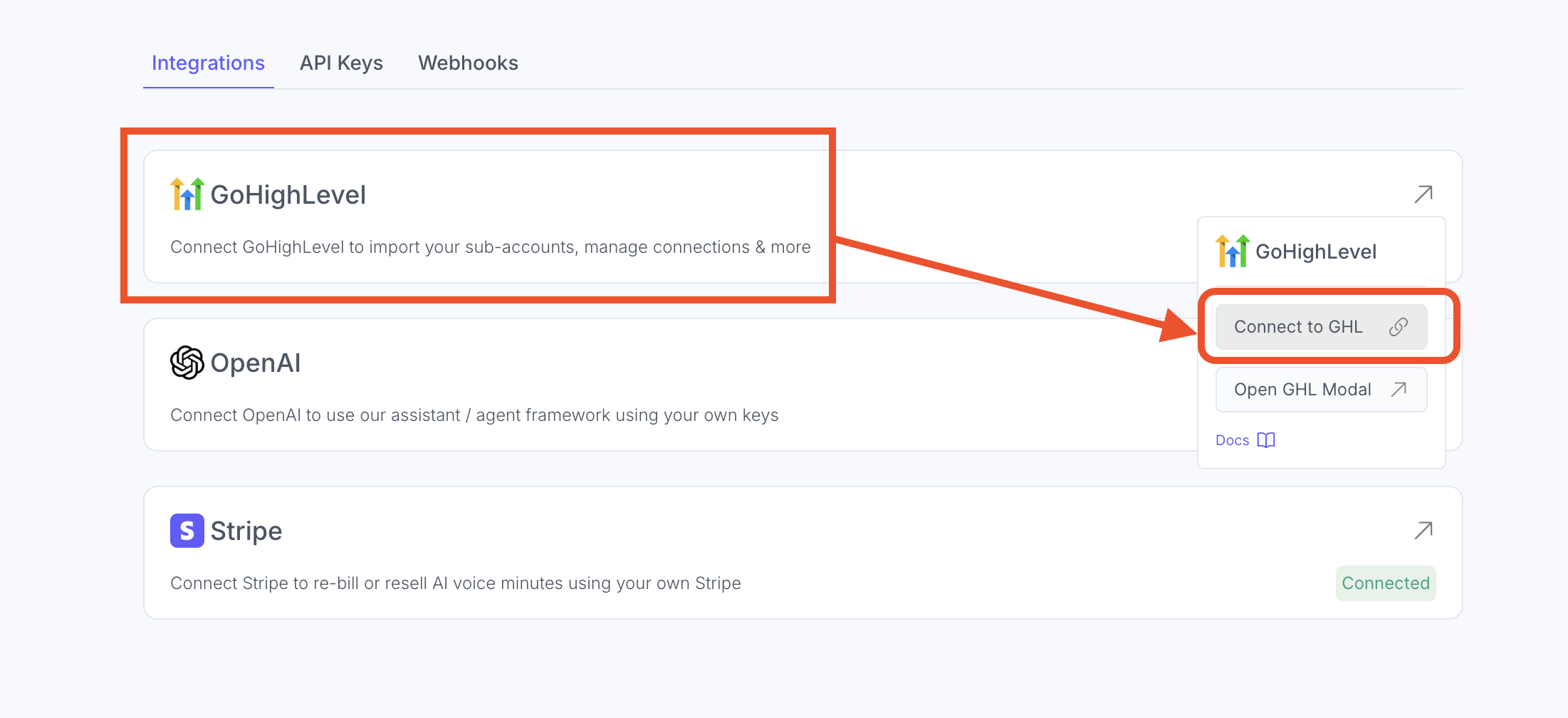
Task: Click the Connect to GHL button
Action: pyautogui.click(x=1321, y=327)
